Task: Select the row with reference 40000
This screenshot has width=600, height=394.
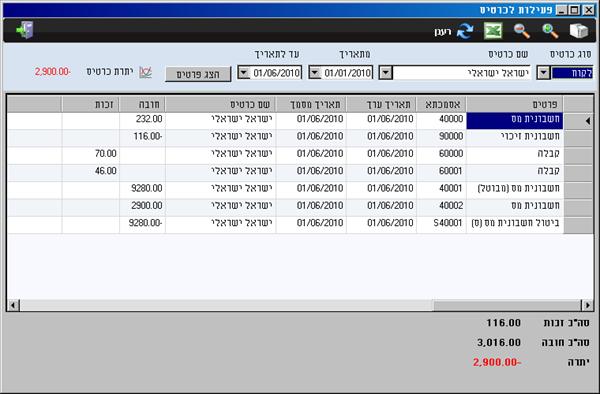Action: point(300,120)
